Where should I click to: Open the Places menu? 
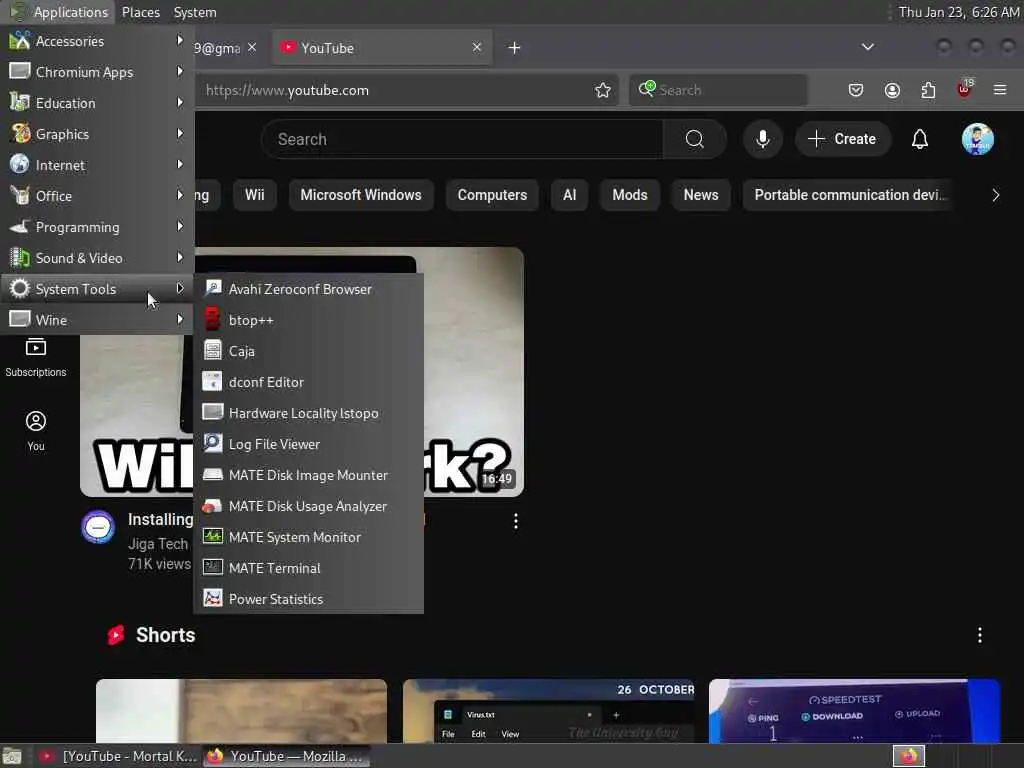click(140, 12)
